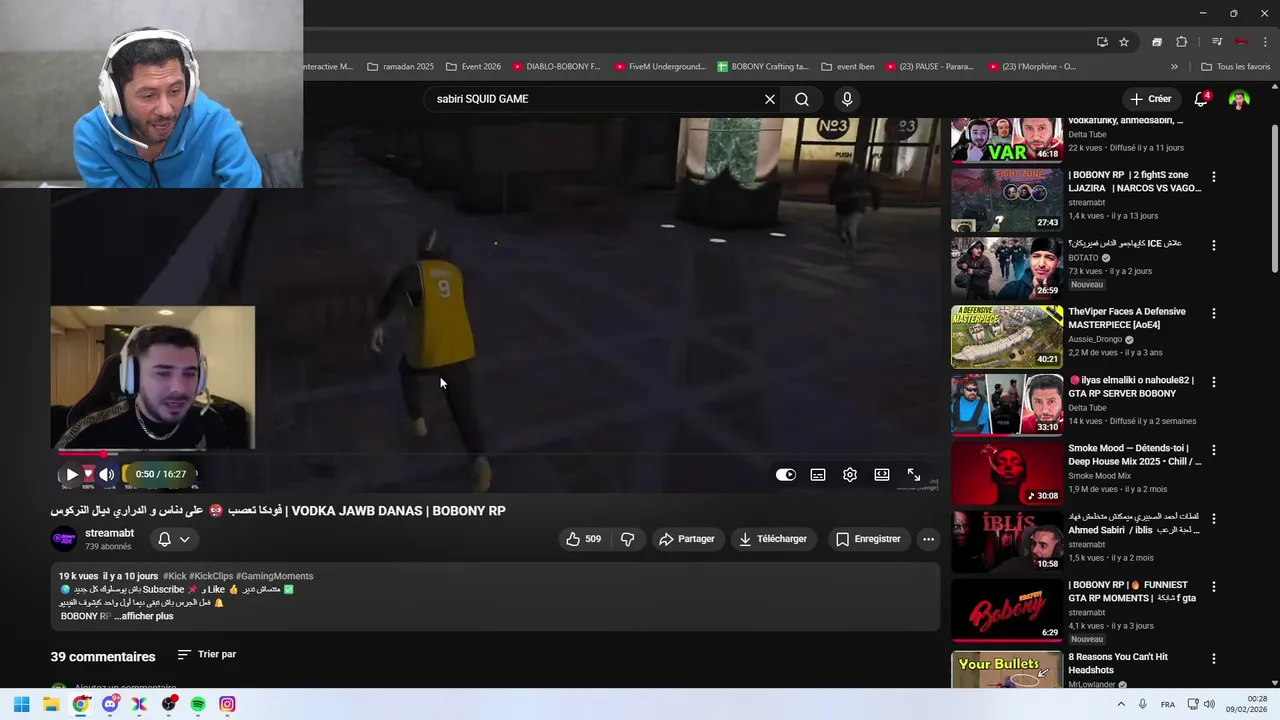
Task: Open options for TheViper AoE4 video
Action: pyautogui.click(x=1214, y=313)
